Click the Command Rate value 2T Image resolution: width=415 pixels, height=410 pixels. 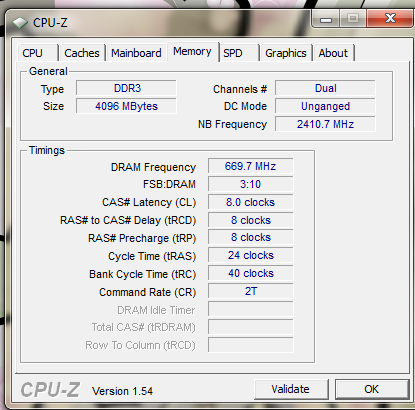click(251, 291)
